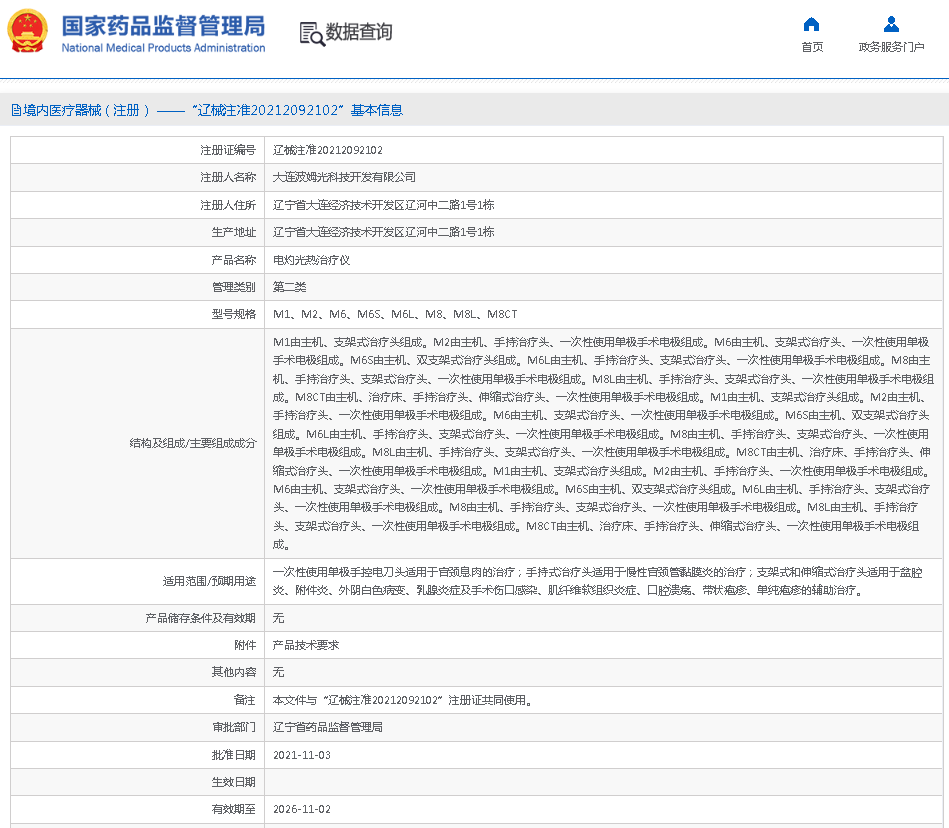Click the 国家药品监督管理局 title
Viewport: 949px width, 828px height.
[163, 26]
